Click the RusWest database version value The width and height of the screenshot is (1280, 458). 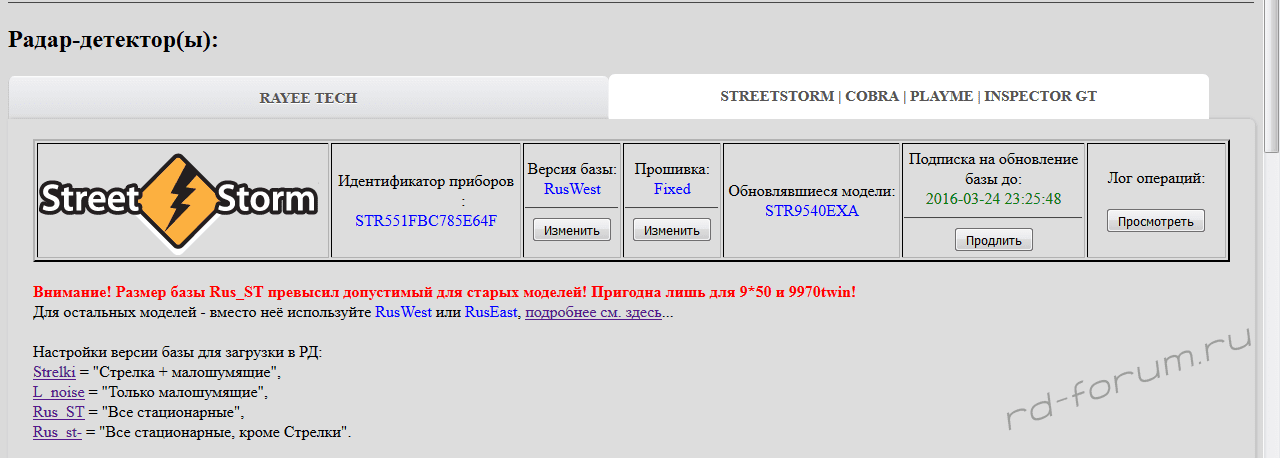[x=572, y=188]
